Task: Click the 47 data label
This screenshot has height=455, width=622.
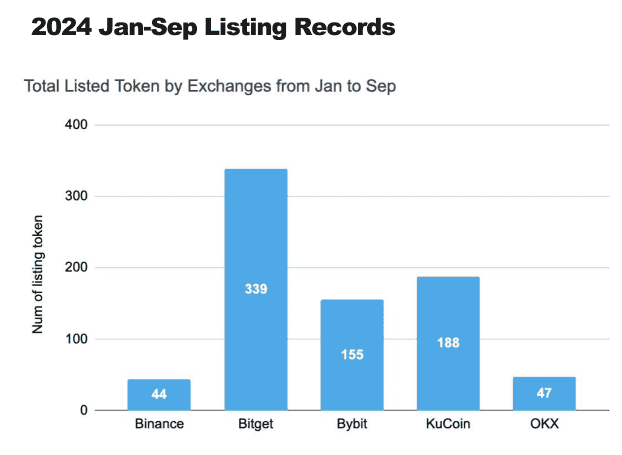Action: click(544, 394)
